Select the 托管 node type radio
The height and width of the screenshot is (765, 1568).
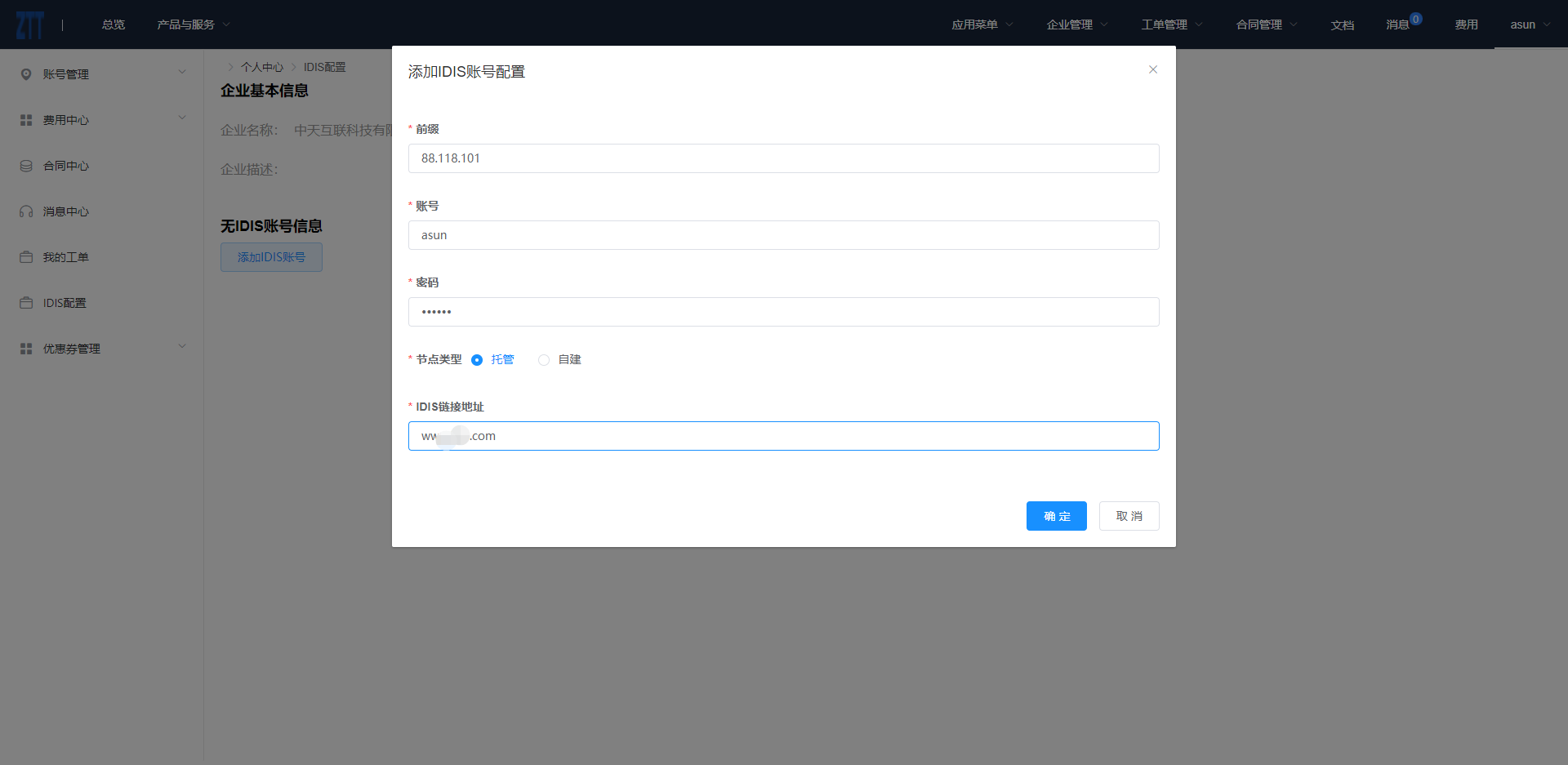[x=477, y=360]
